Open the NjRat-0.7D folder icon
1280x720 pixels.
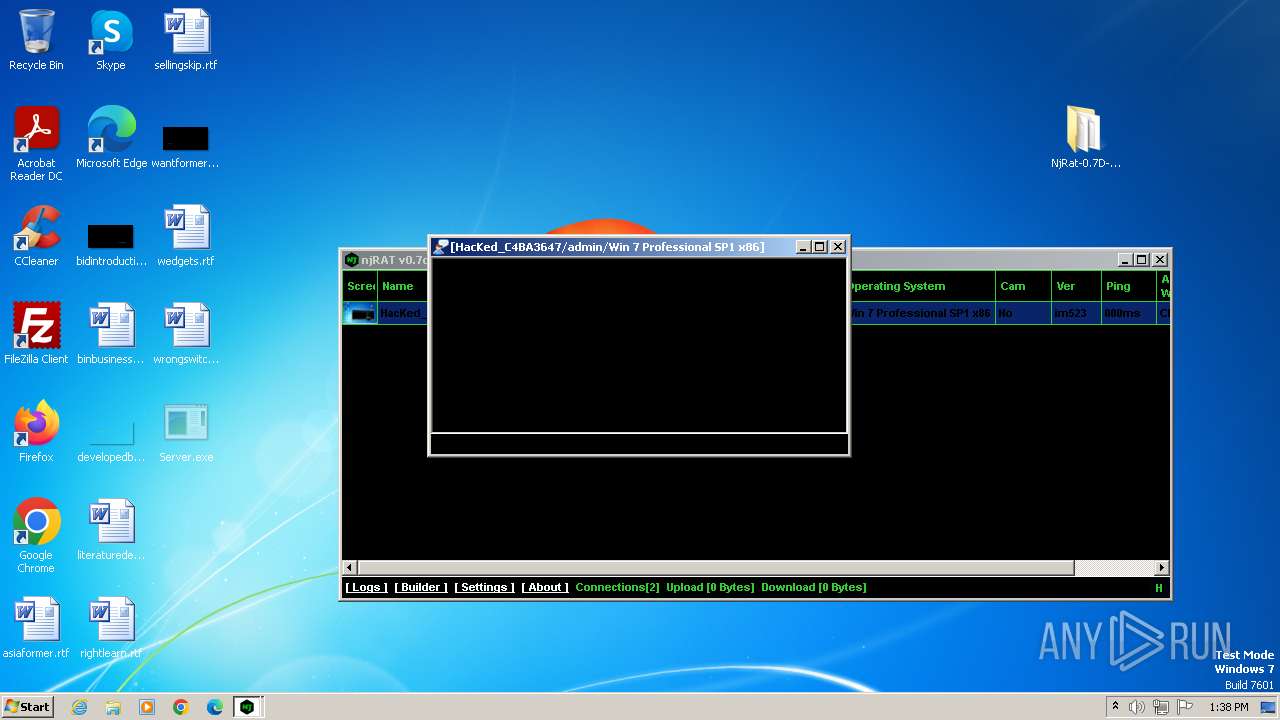point(1085,137)
